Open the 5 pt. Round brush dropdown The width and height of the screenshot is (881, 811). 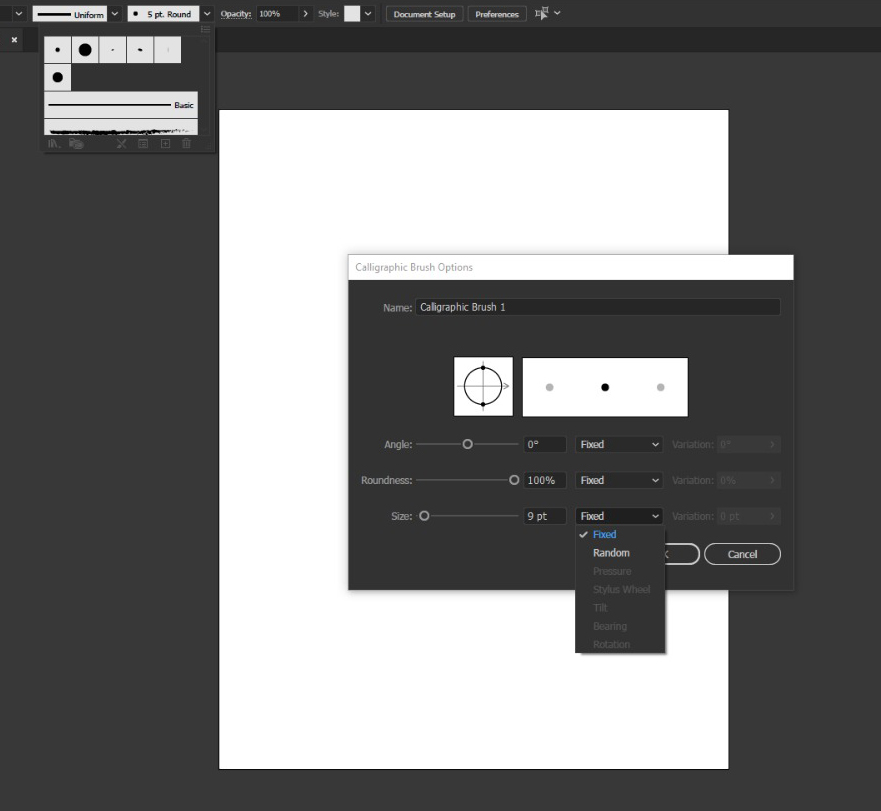click(207, 14)
